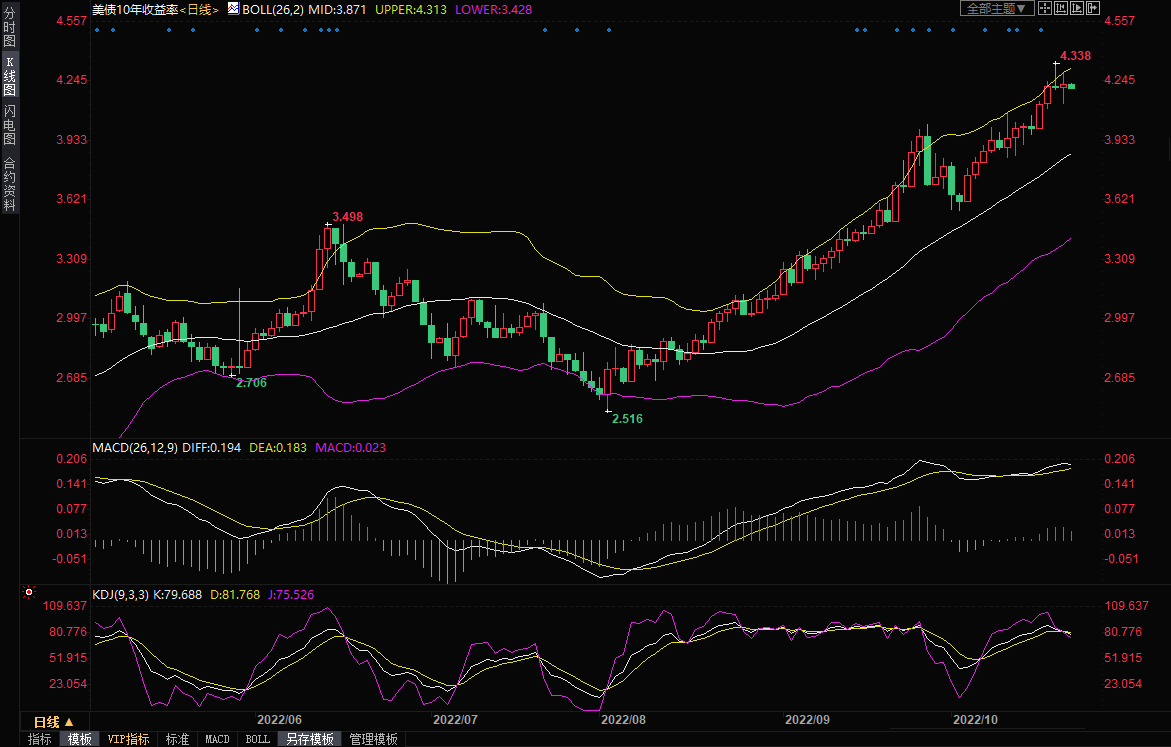Switch to the 闪电图 view
The height and width of the screenshot is (747, 1171).
pos(9,125)
